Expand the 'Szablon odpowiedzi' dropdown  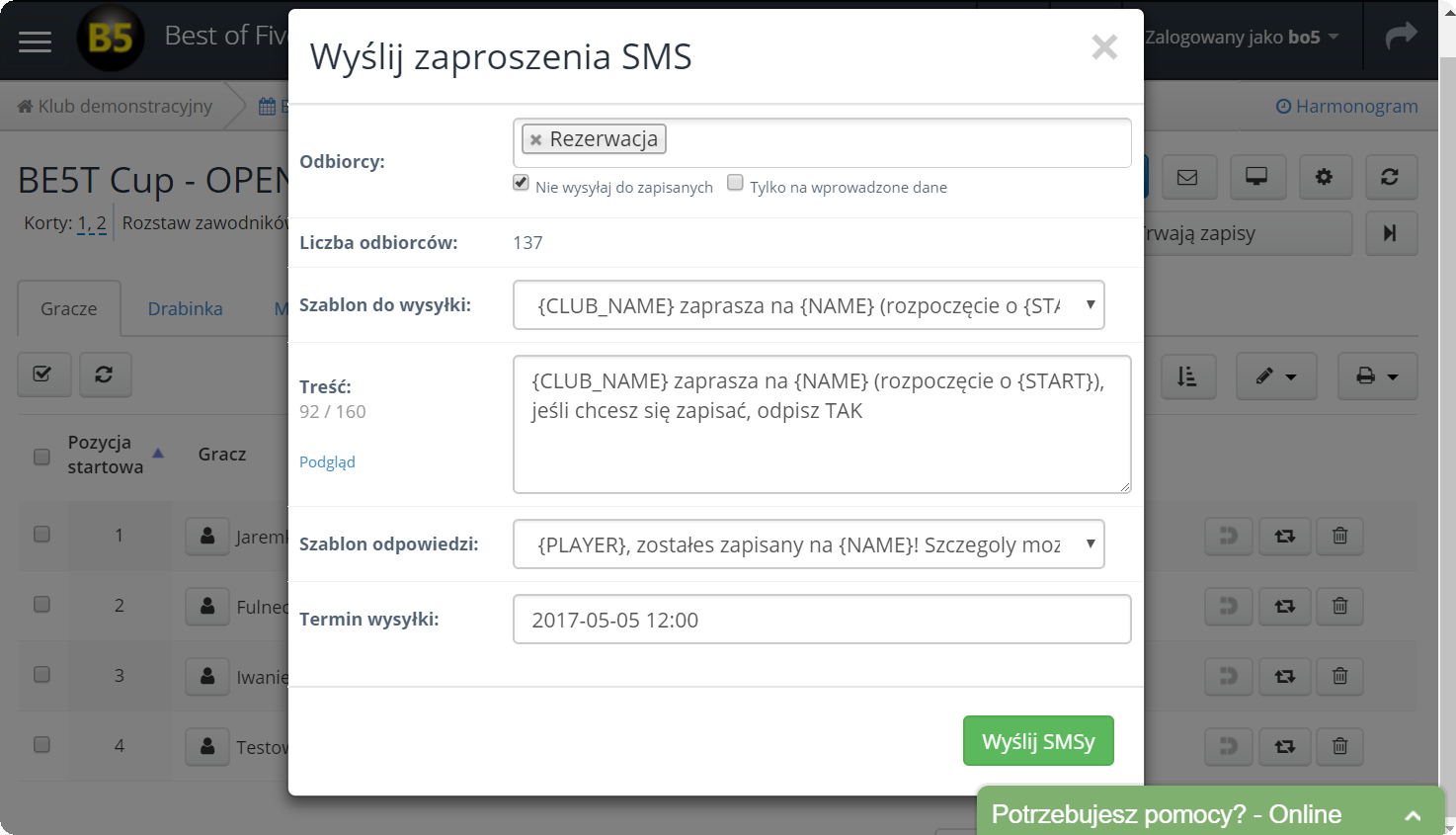(x=808, y=544)
